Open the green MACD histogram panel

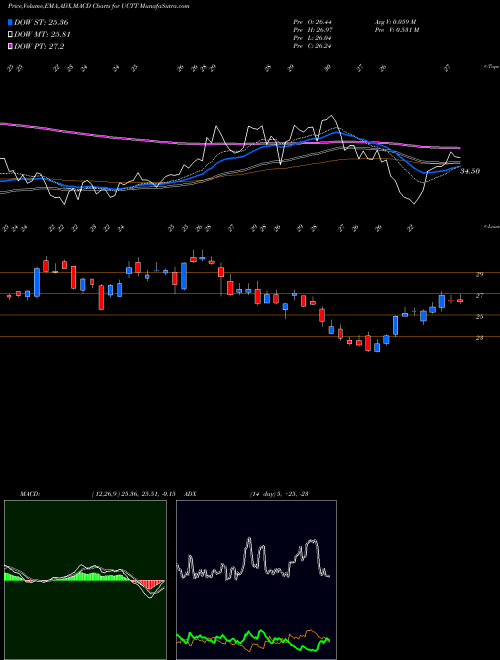tap(85, 580)
